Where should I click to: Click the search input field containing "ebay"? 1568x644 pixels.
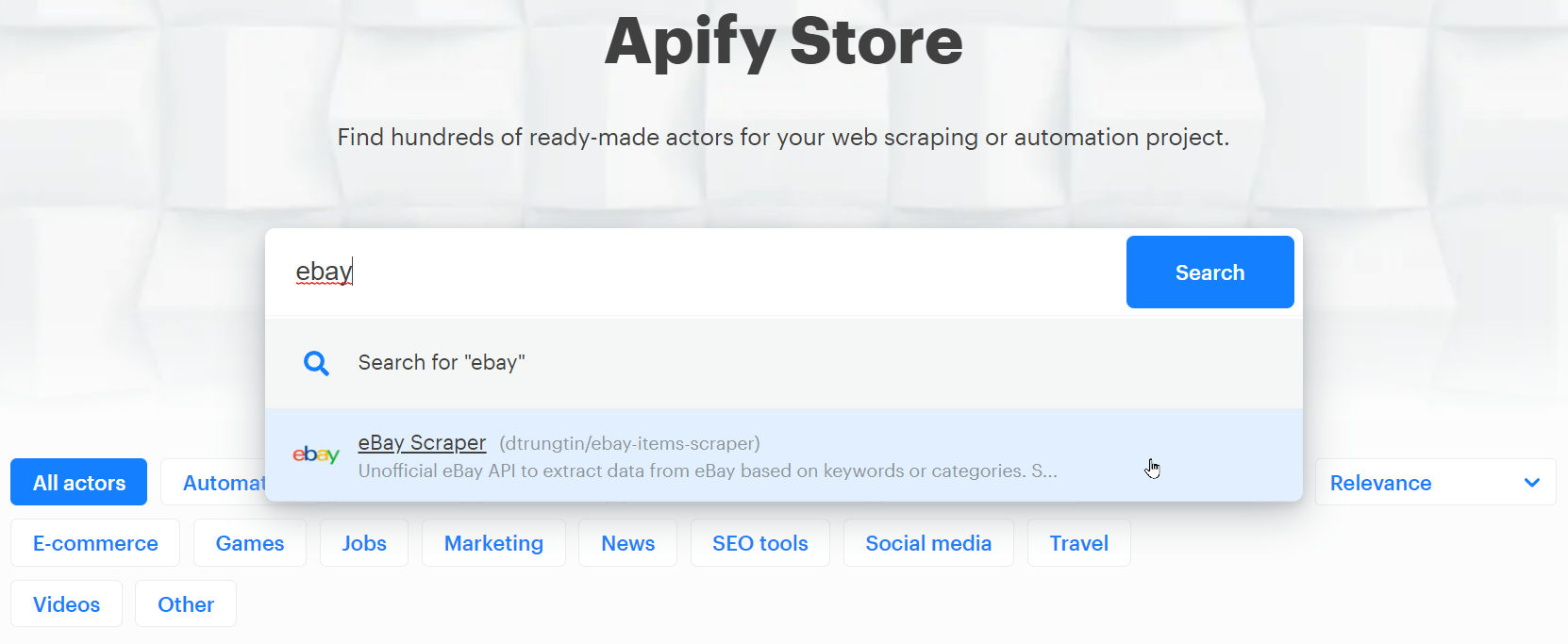pos(696,272)
